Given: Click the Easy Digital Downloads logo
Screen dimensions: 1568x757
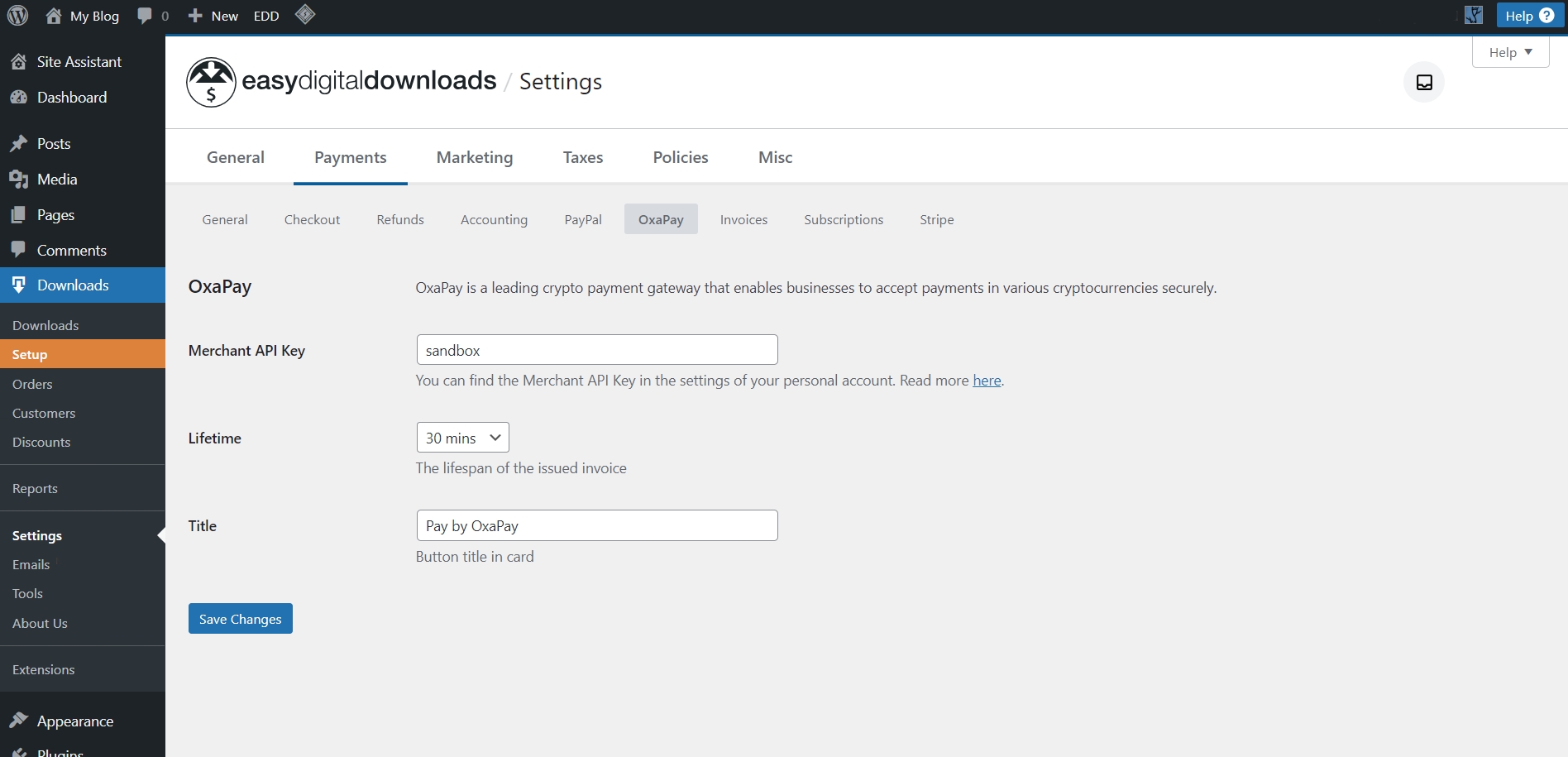Looking at the screenshot, I should point(212,82).
